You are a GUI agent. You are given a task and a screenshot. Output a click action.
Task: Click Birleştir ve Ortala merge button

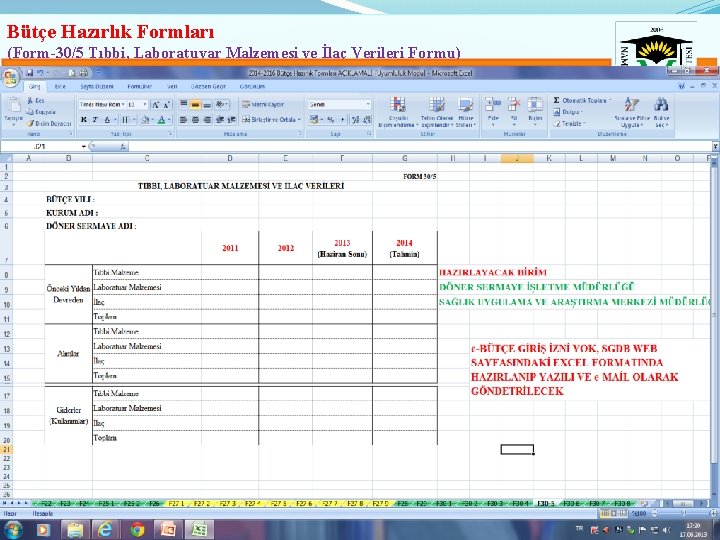271,120
